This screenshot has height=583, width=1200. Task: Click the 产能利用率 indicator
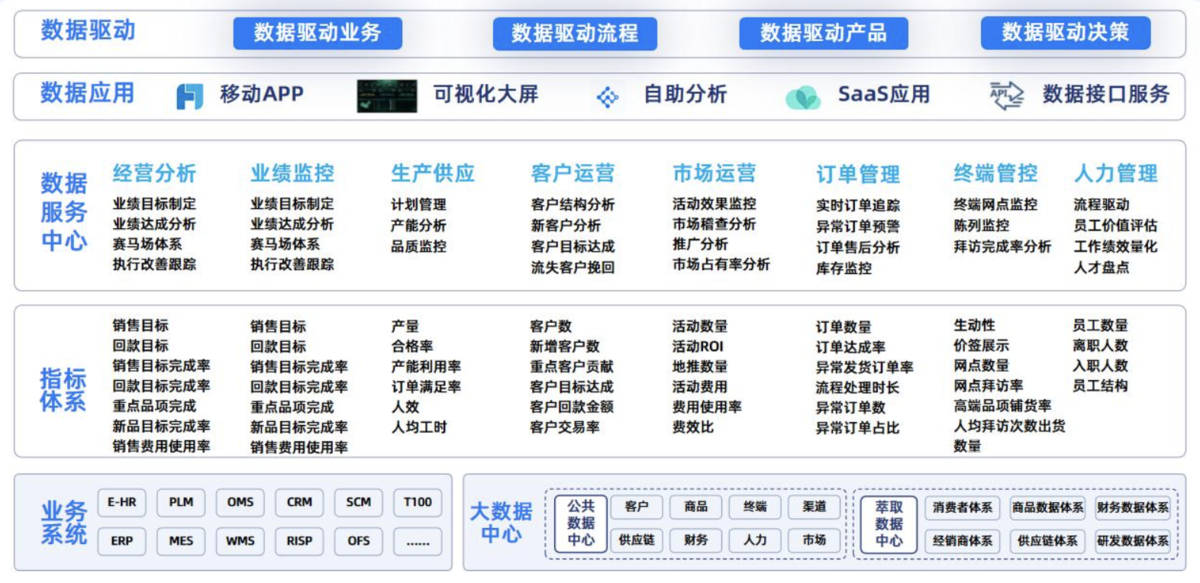pos(426,366)
